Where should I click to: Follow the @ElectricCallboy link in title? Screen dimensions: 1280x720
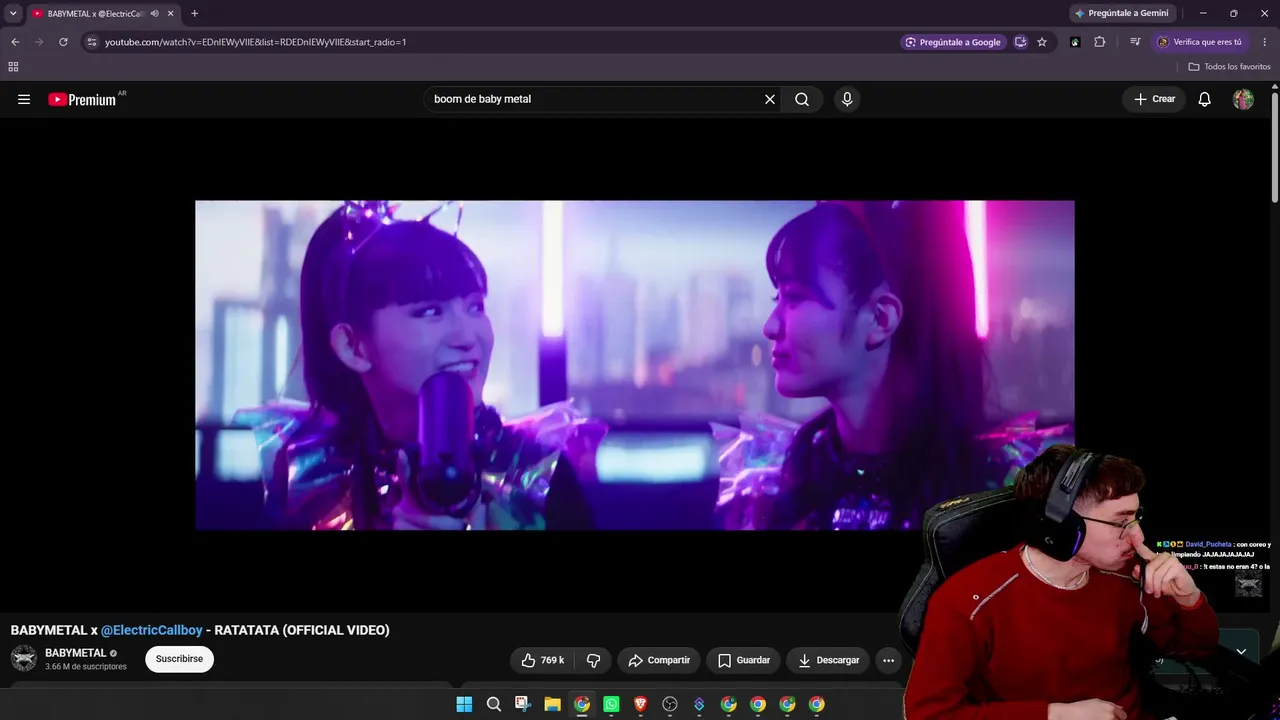click(x=152, y=630)
